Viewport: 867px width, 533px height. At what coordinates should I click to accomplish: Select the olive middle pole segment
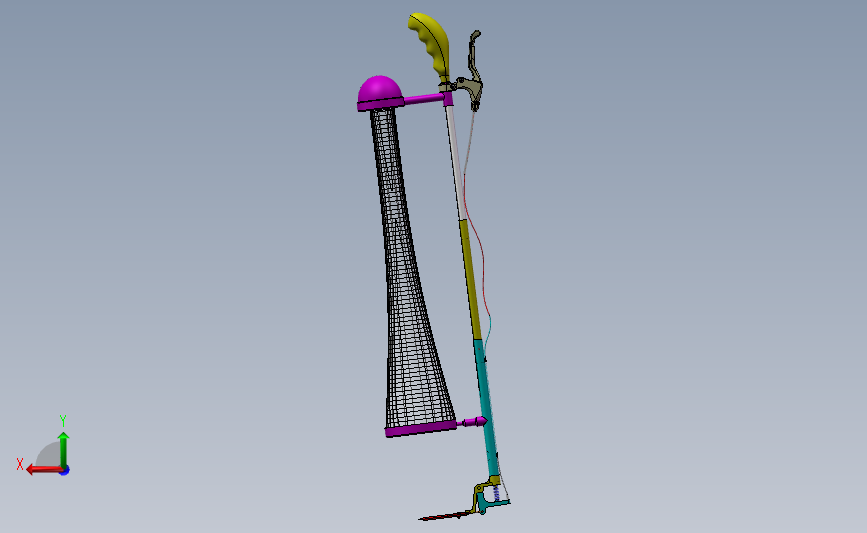click(471, 279)
